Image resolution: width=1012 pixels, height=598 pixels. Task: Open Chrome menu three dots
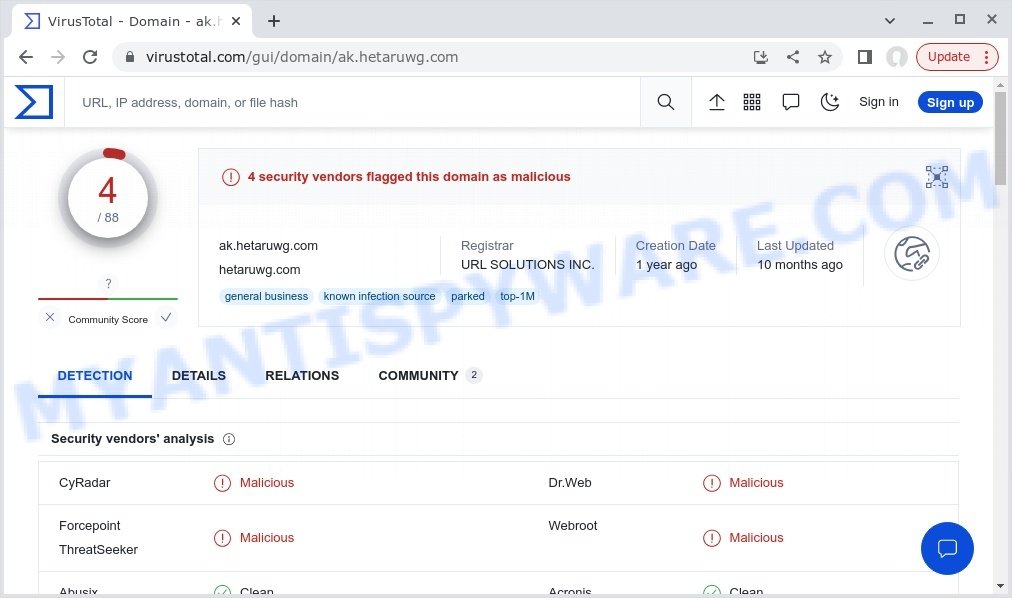[986, 57]
